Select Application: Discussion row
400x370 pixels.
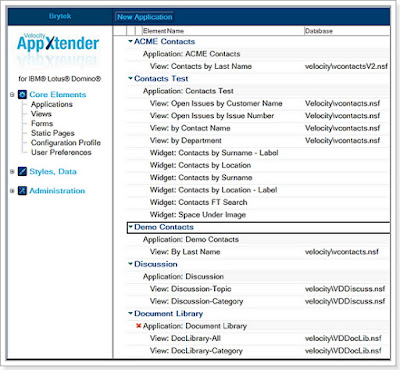pyautogui.click(x=258, y=276)
